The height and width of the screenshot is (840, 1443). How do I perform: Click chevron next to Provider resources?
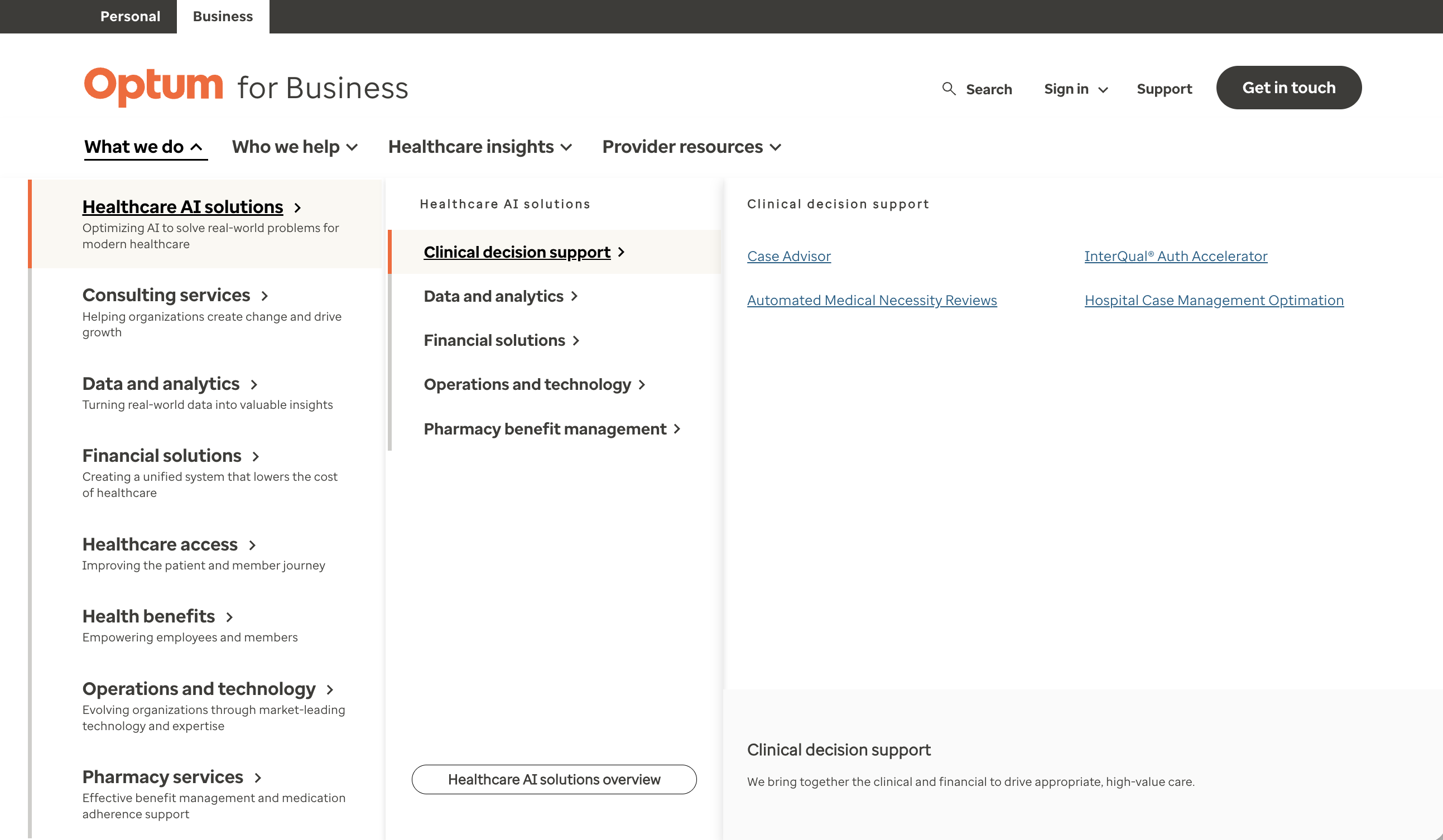[x=775, y=148]
